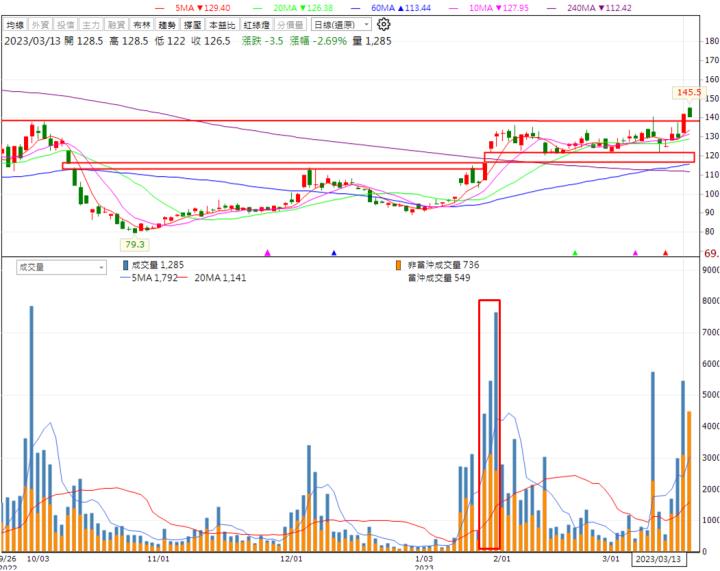Toggle the 布林 Bollinger band indicator
Image resolution: width=720 pixels, height=571 pixels.
click(x=141, y=23)
